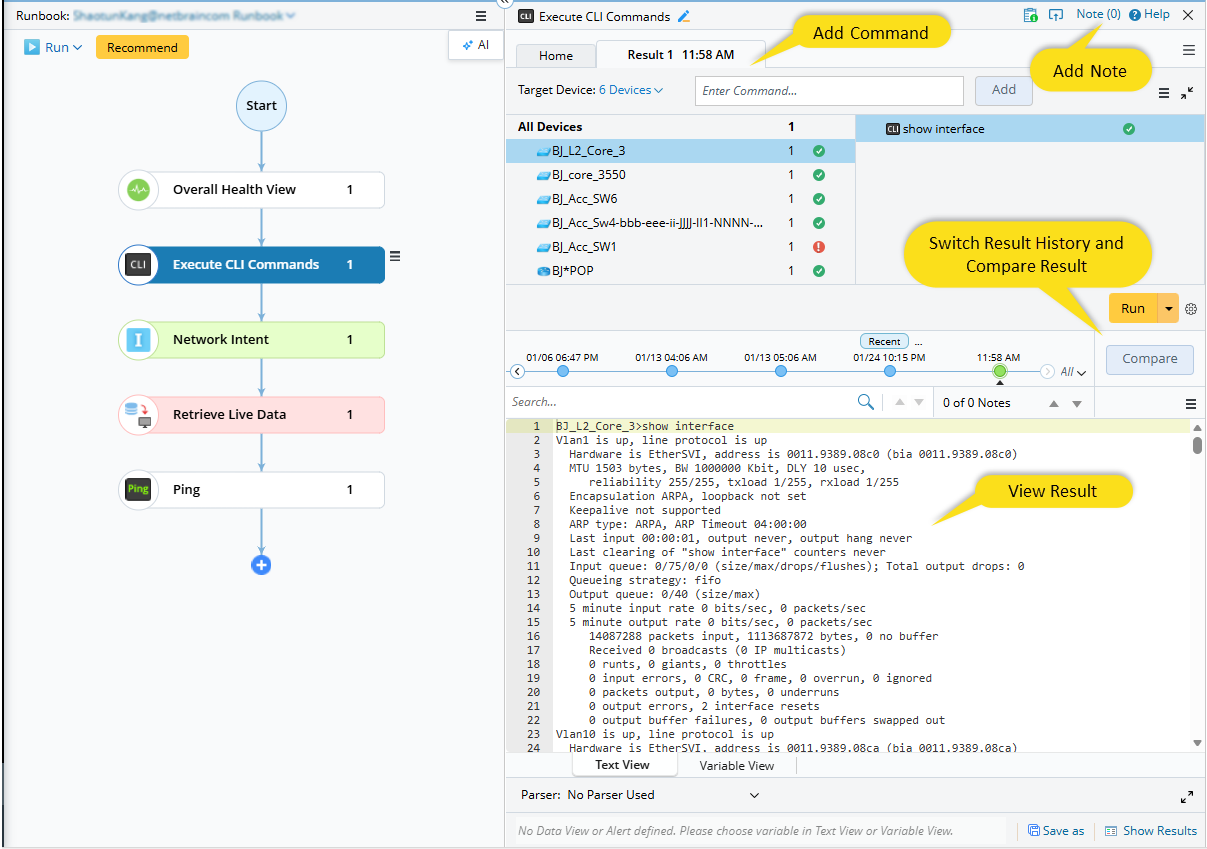Open the All timeline filter dropdown
This screenshot has height=849, width=1207.
click(x=1073, y=372)
